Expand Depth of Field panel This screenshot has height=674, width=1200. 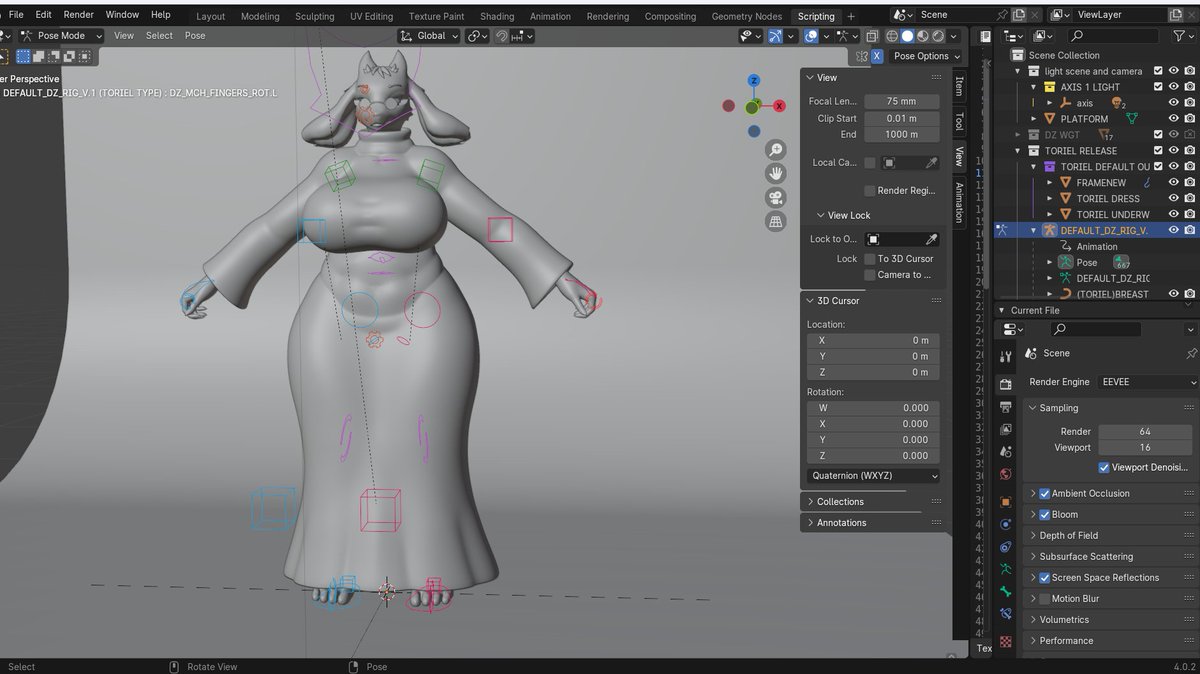click(1110, 535)
